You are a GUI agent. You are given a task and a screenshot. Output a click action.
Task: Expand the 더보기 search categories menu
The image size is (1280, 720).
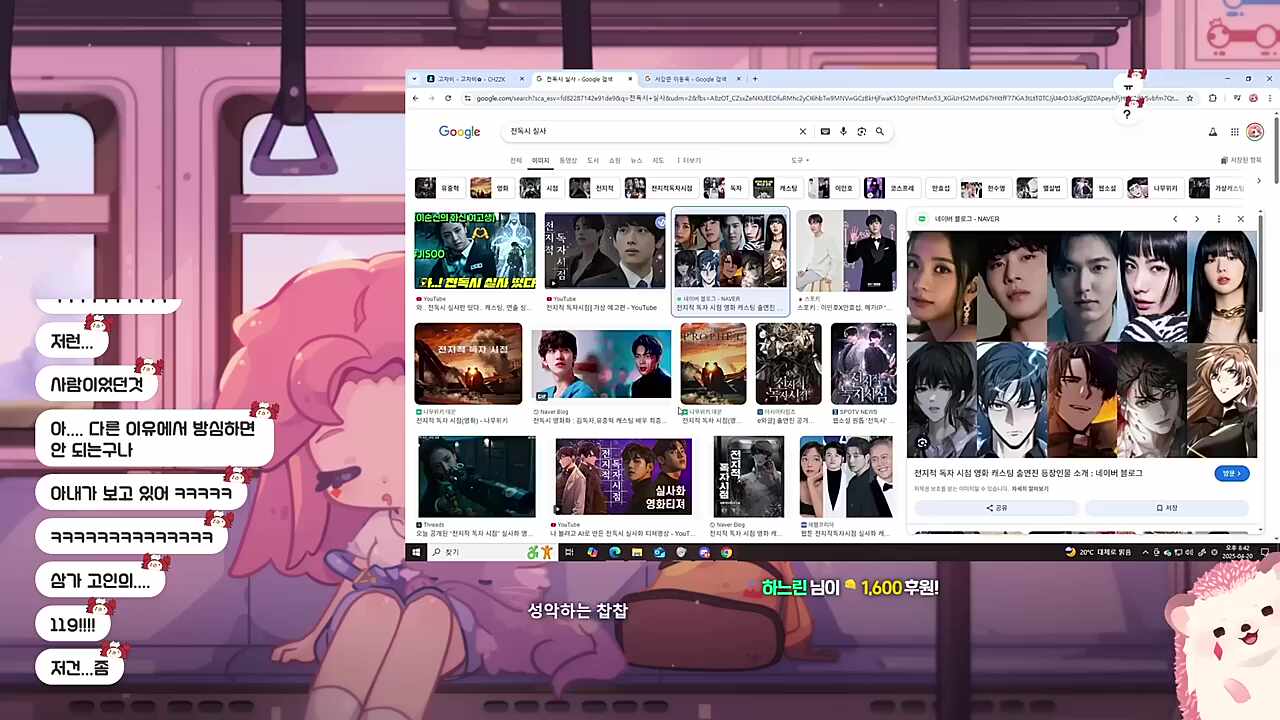(x=689, y=160)
